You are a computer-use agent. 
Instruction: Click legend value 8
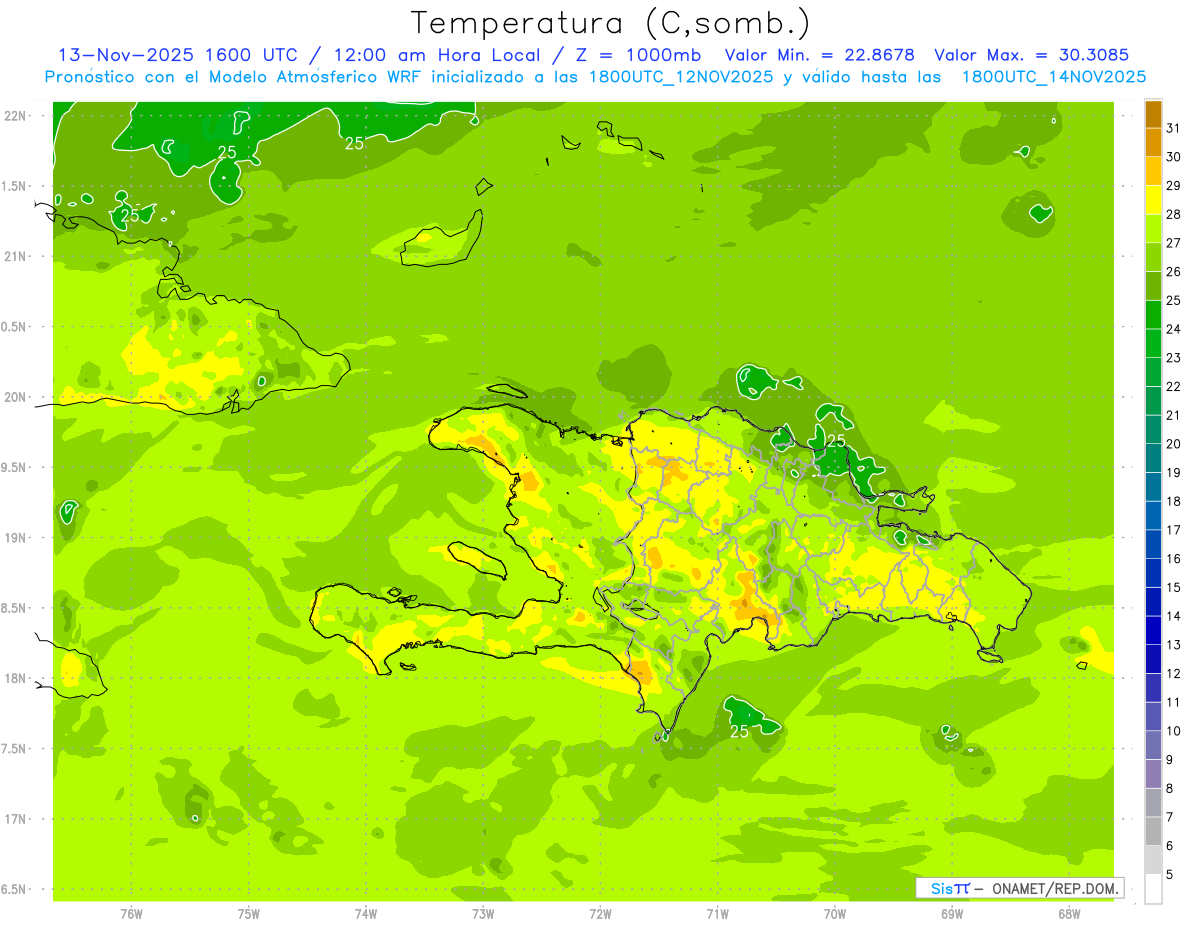[x=1169, y=789]
